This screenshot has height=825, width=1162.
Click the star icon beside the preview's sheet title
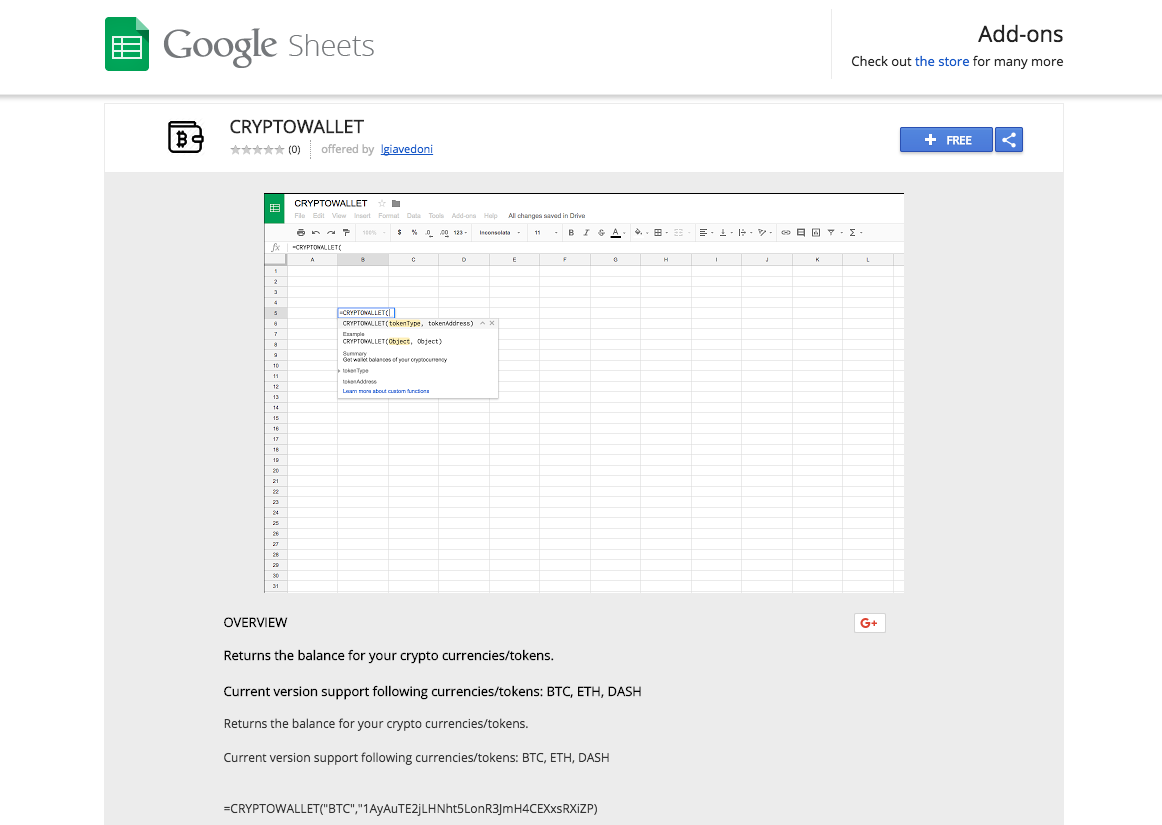(382, 203)
